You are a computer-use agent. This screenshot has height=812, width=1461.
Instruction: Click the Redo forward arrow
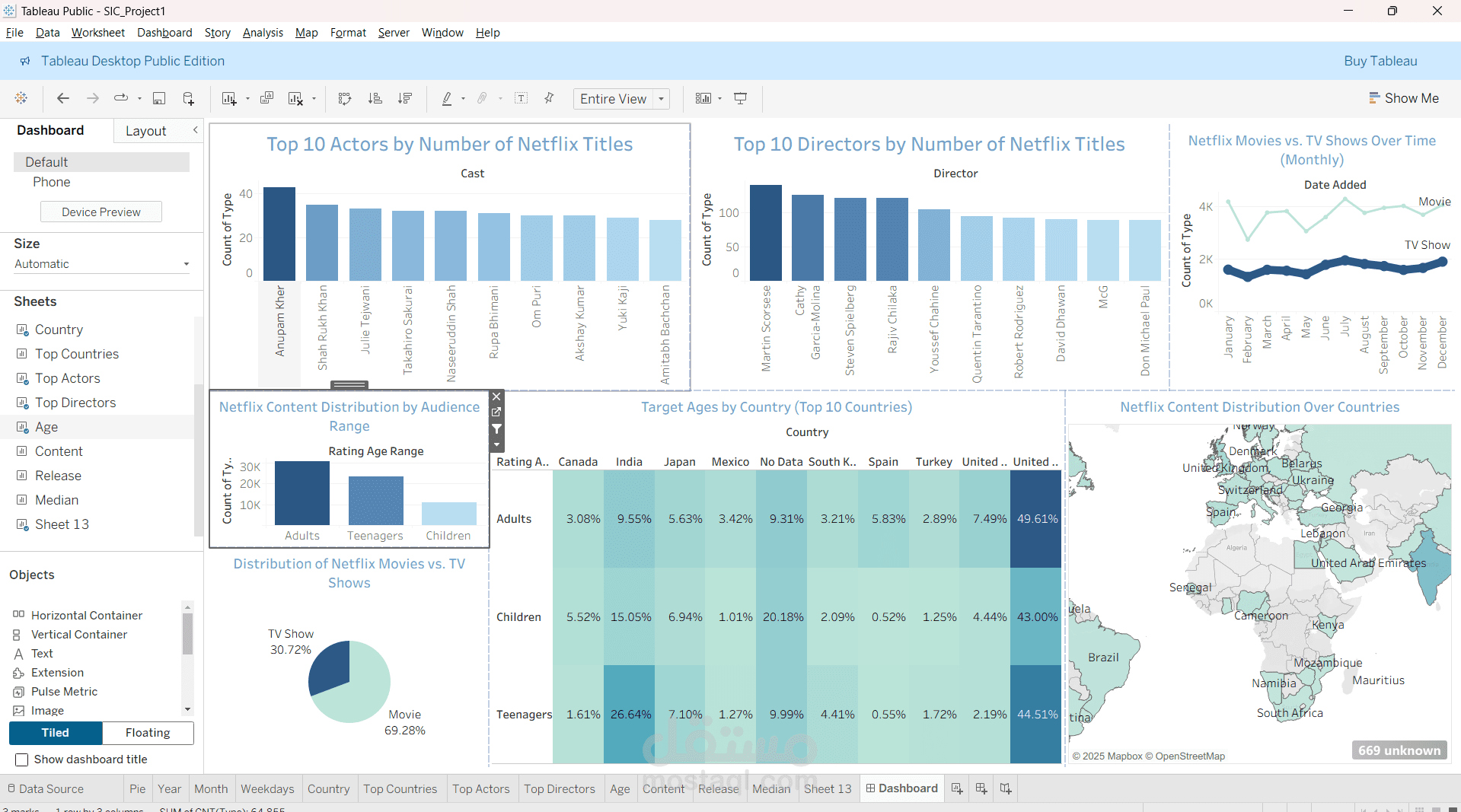[x=93, y=98]
